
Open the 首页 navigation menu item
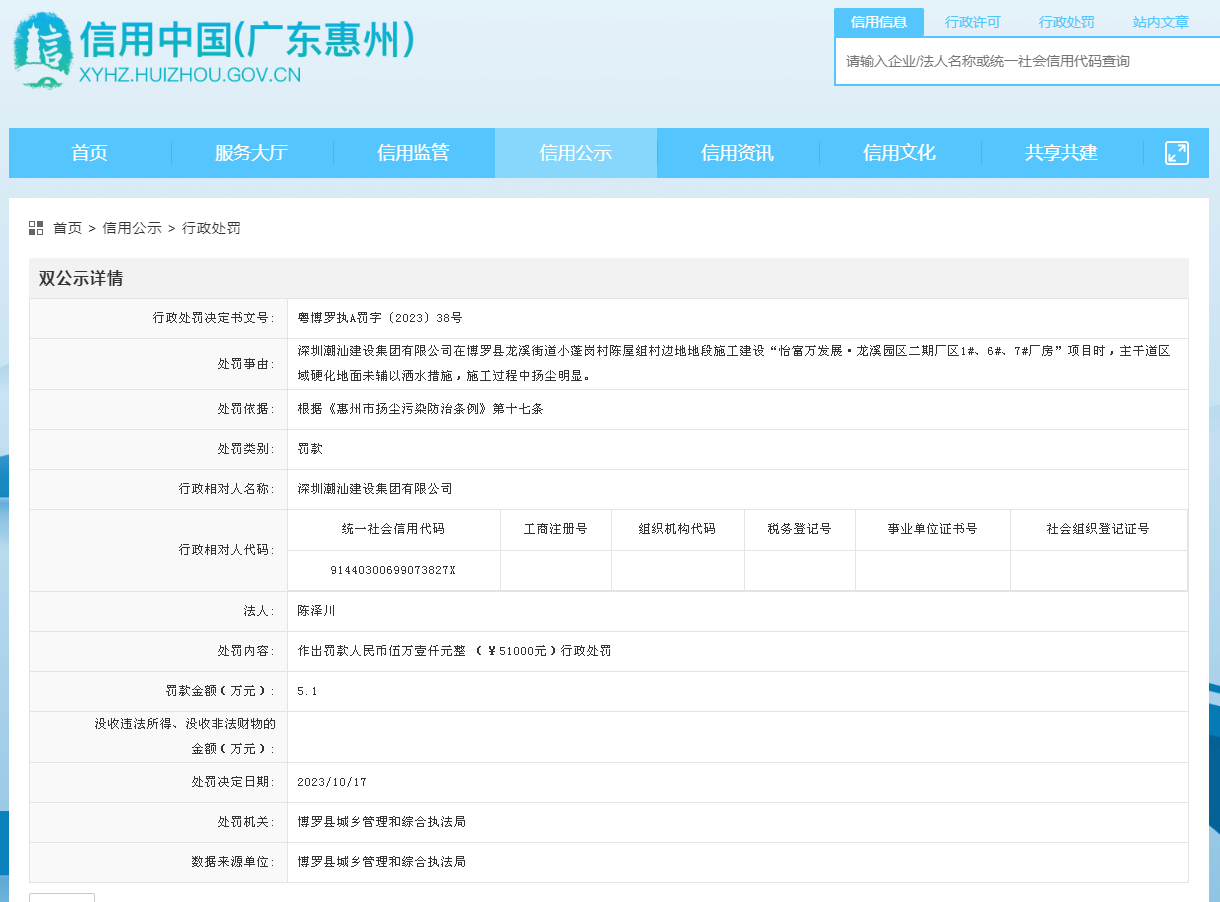pyautogui.click(x=90, y=153)
